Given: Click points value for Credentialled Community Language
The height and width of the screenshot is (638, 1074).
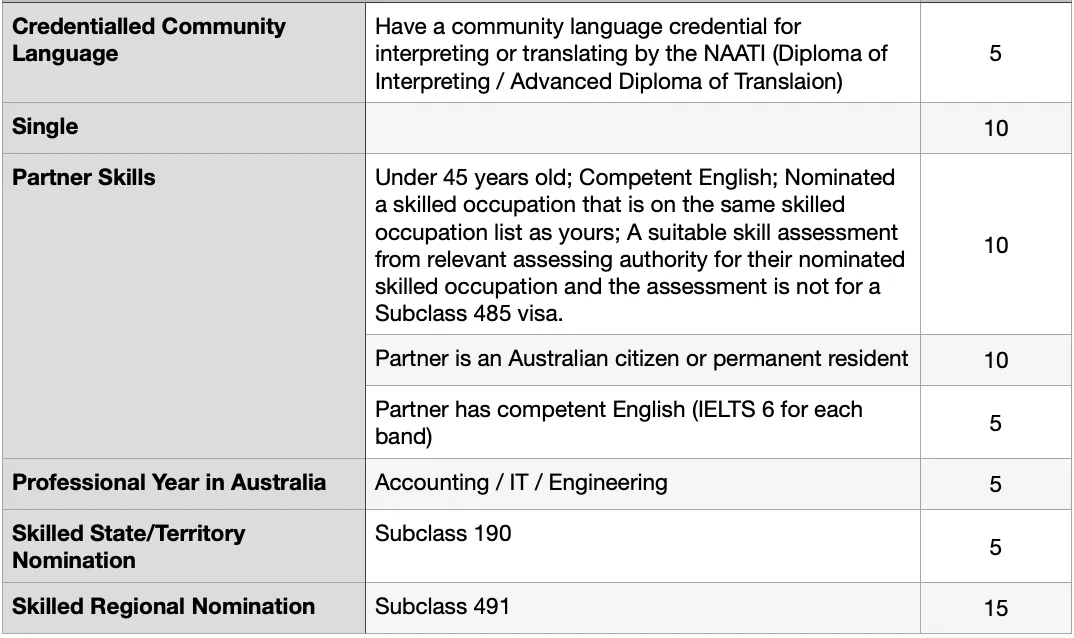Looking at the screenshot, I should click(x=995, y=53).
